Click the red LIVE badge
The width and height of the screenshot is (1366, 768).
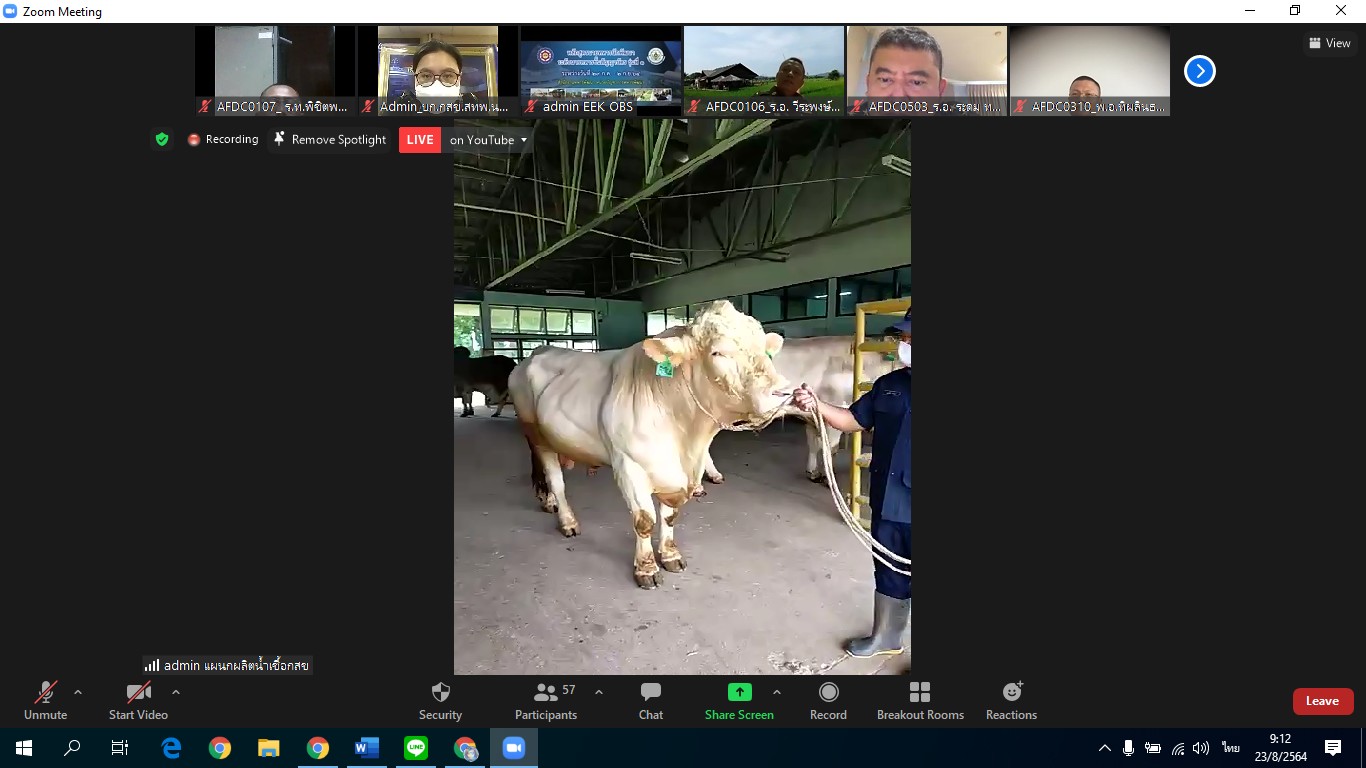coord(420,140)
